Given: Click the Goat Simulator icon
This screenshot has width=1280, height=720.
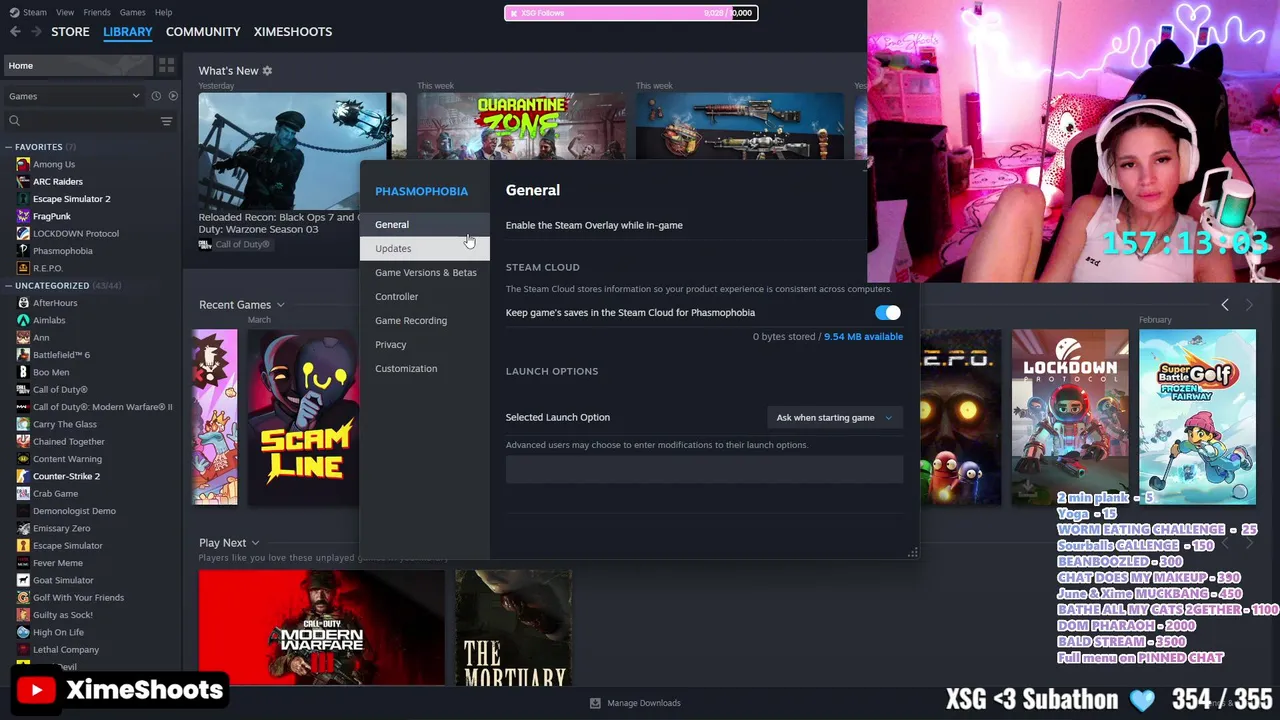Looking at the screenshot, I should (x=23, y=580).
